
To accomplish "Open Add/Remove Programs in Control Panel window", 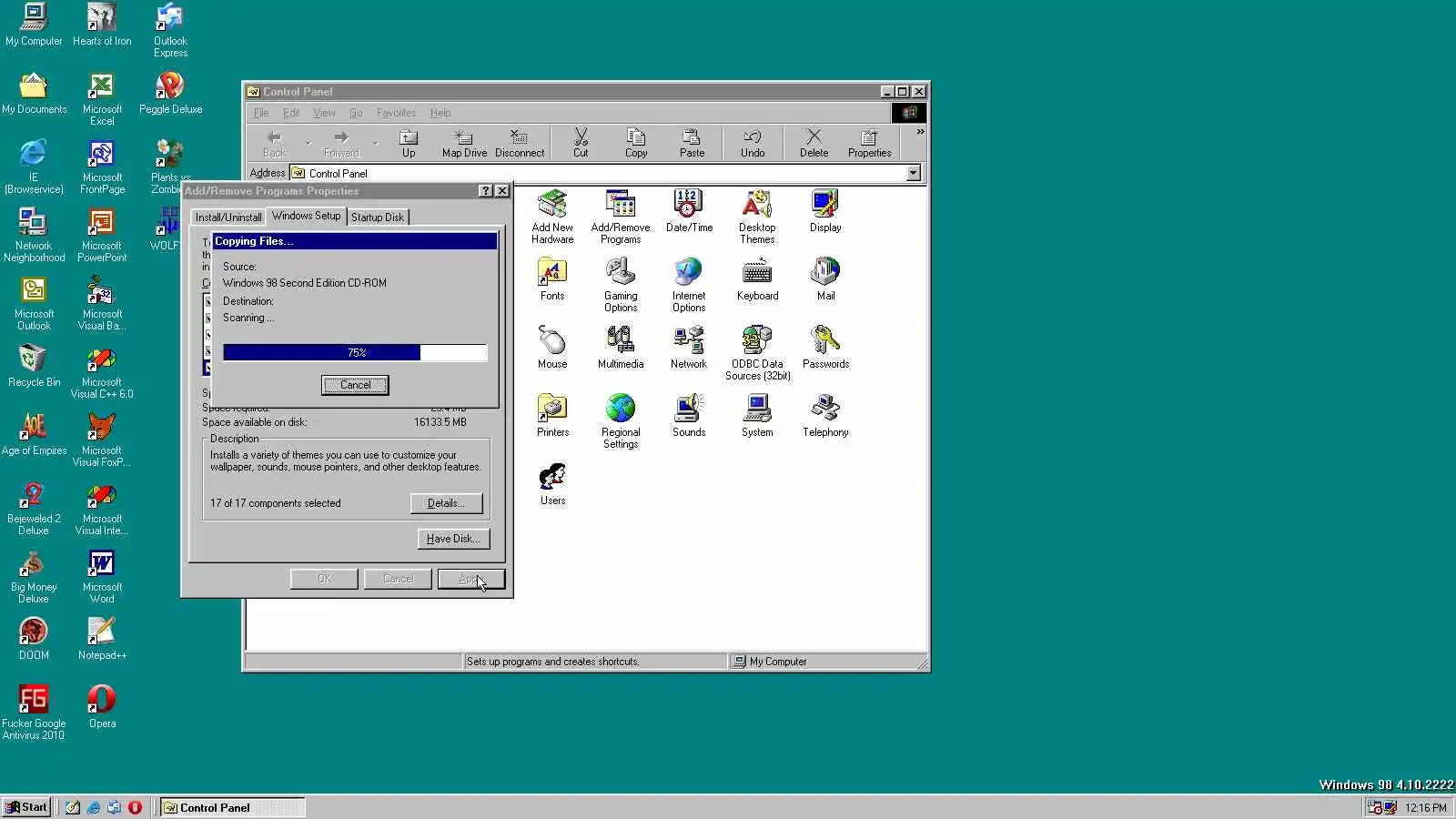I will 621,217.
